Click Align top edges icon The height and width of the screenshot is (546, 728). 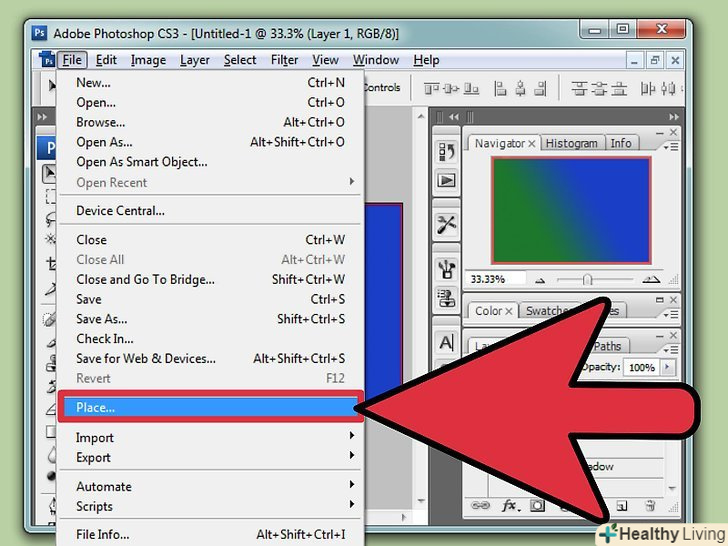431,88
